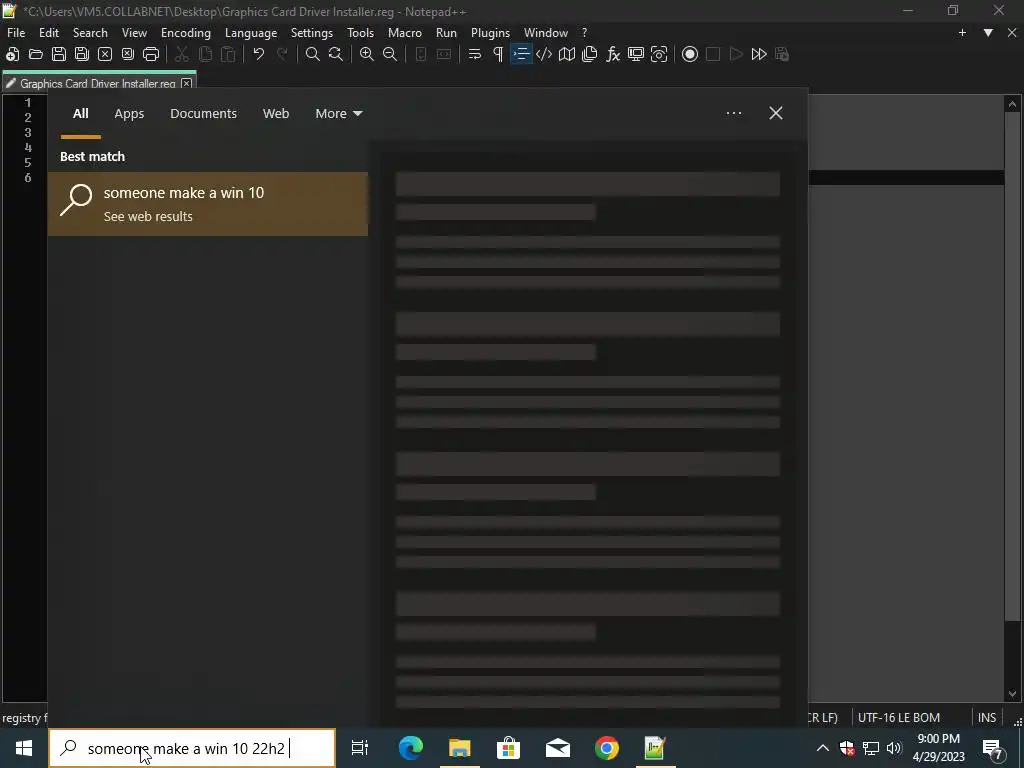Open the Mail app from taskbar
Viewport: 1024px width, 768px height.
click(558, 748)
